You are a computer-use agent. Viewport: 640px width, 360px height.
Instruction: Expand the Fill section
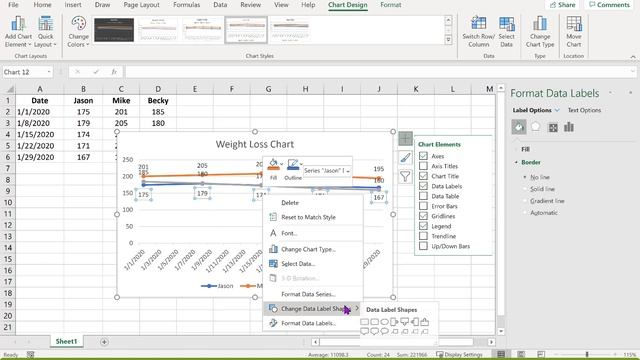(x=525, y=149)
